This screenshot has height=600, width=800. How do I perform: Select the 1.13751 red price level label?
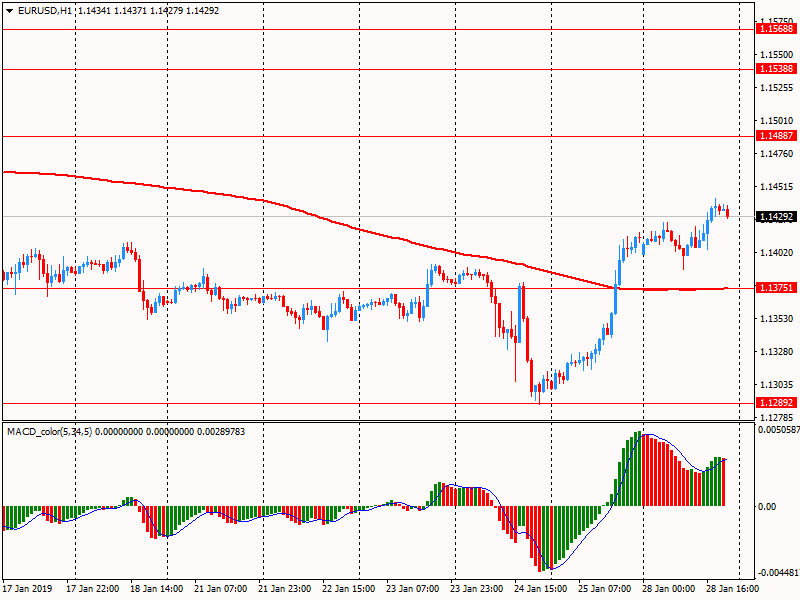pos(777,288)
